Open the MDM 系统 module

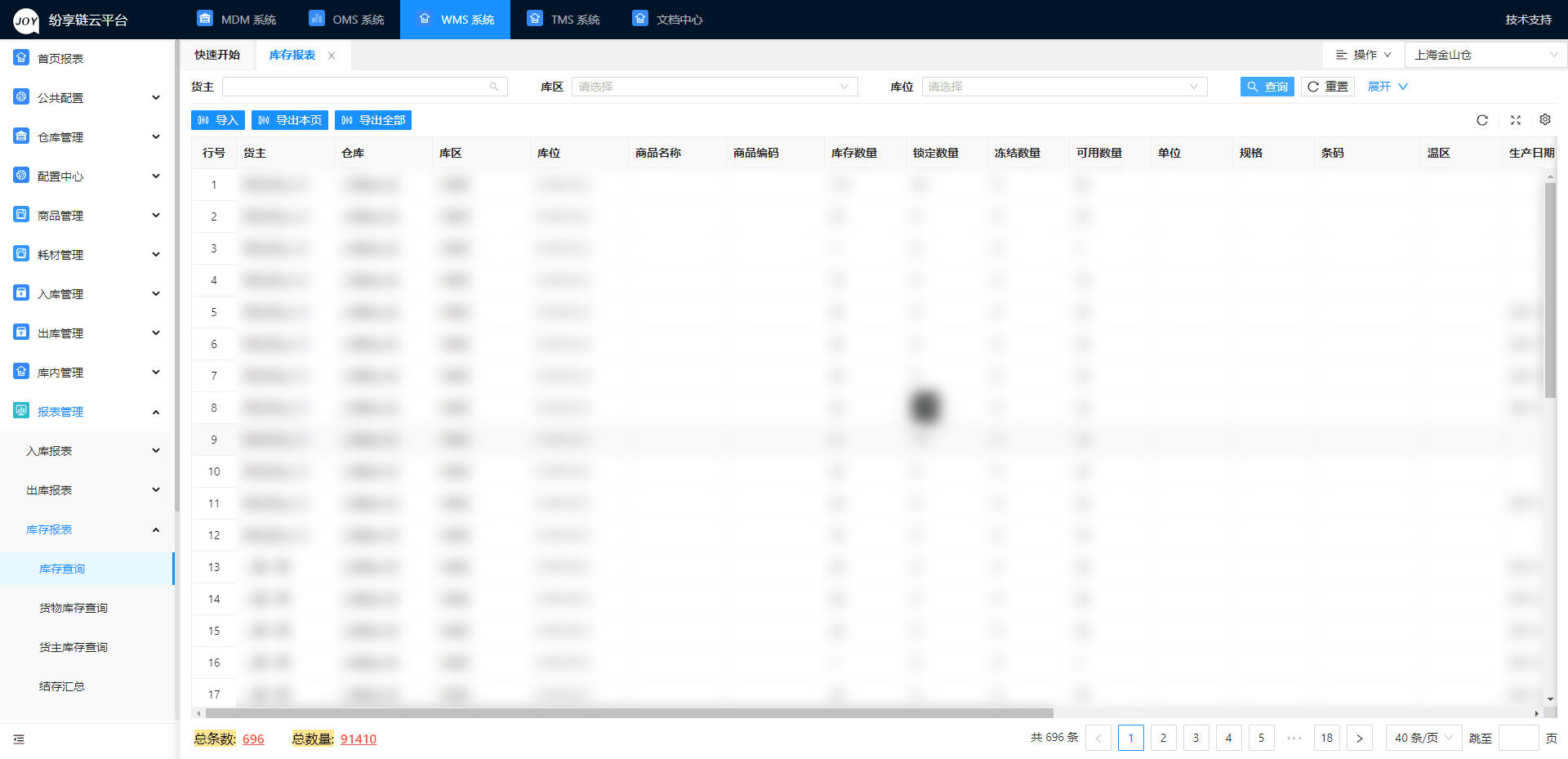pos(237,20)
